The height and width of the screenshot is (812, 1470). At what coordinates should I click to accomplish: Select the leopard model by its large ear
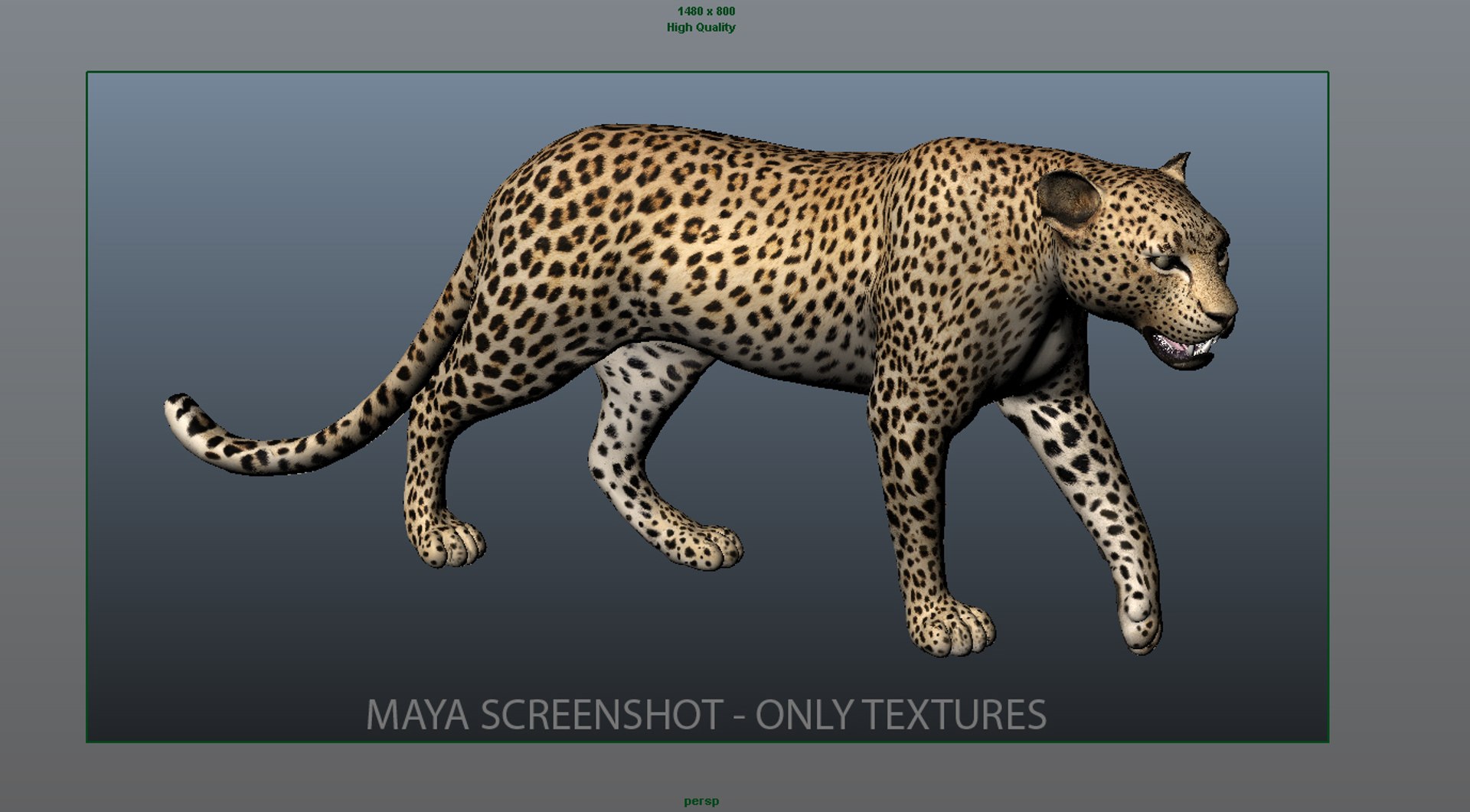click(x=1069, y=199)
